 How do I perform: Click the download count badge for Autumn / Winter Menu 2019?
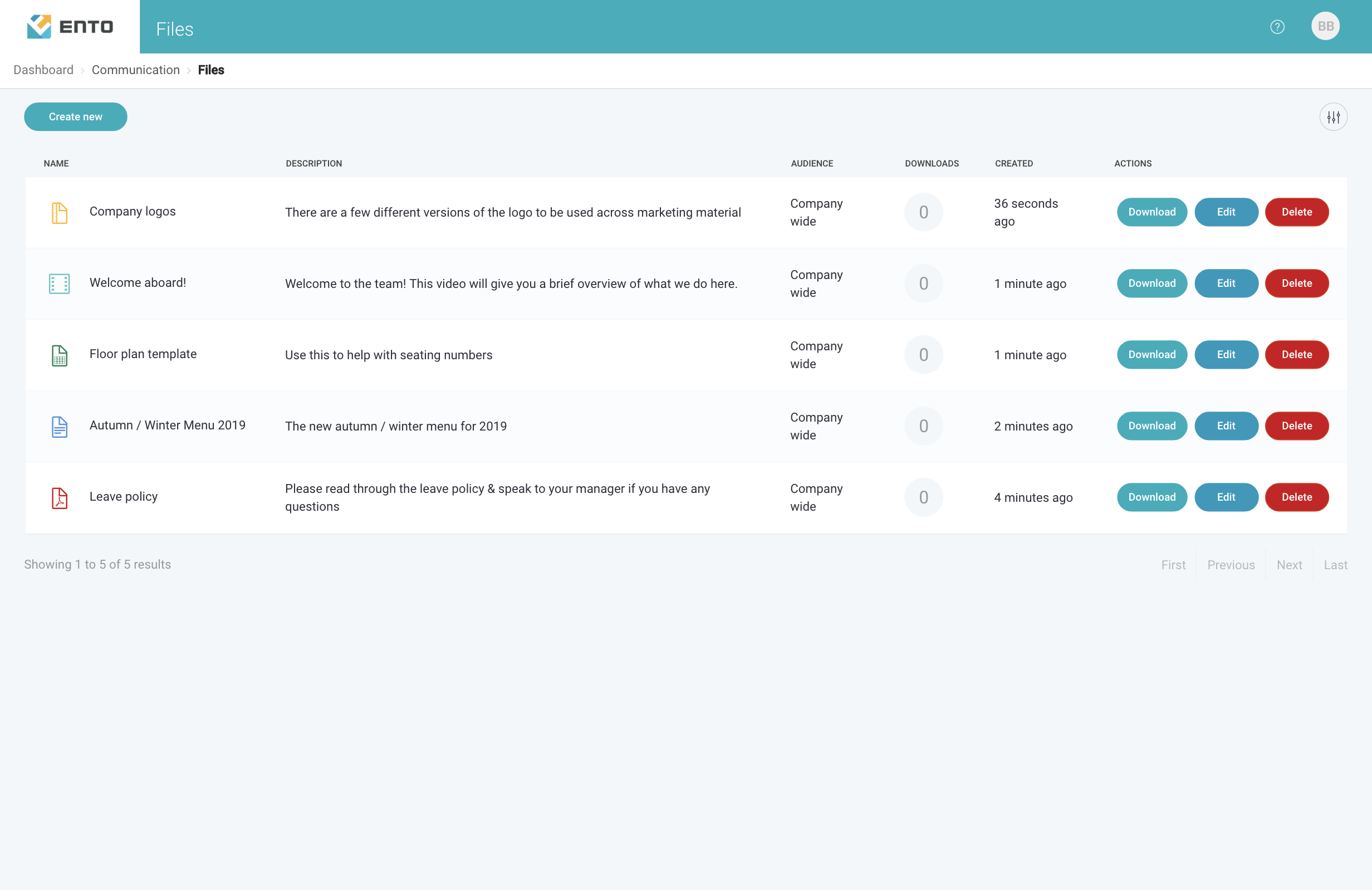pyautogui.click(x=924, y=426)
